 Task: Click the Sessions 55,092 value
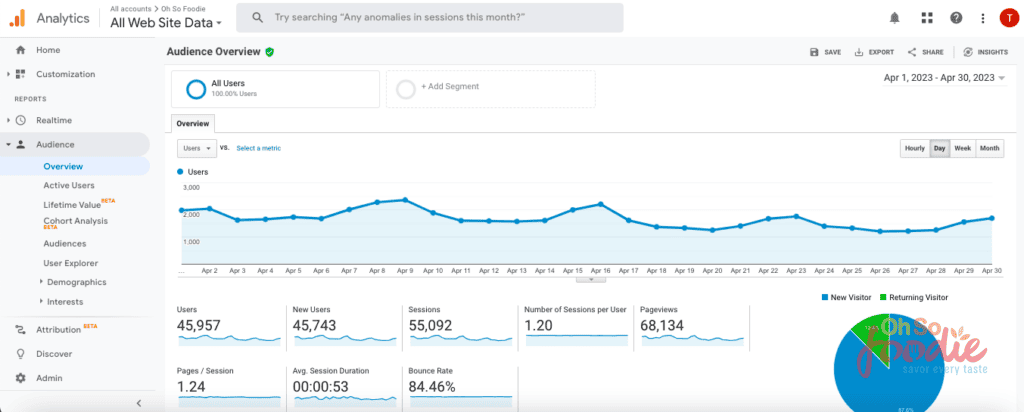[430, 325]
